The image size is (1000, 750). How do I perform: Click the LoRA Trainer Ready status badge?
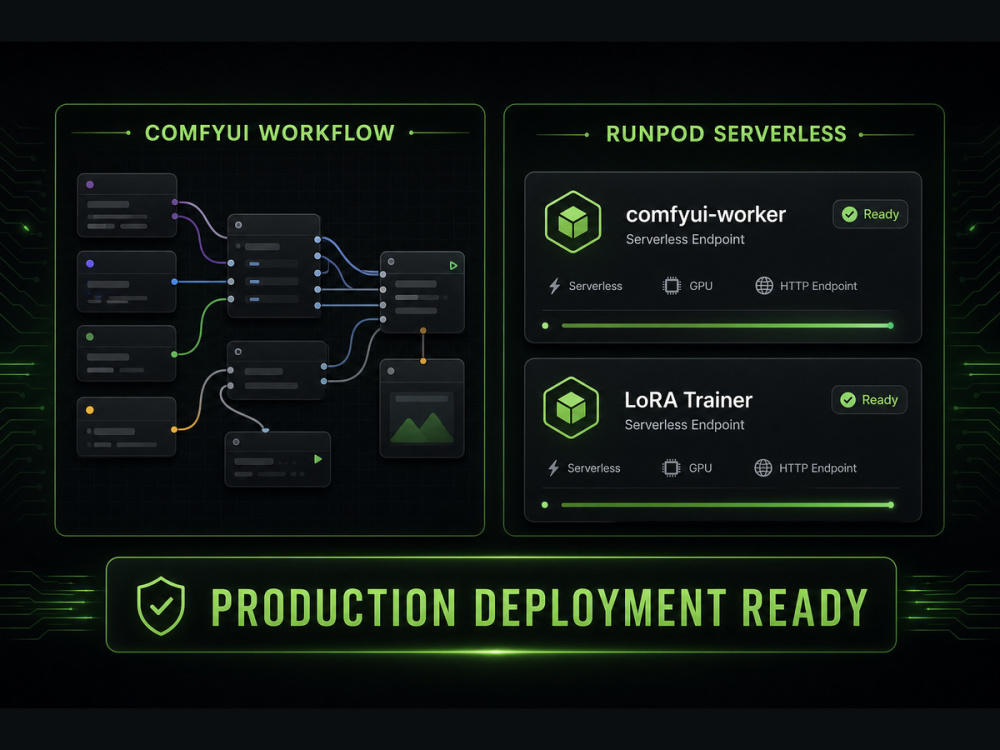(x=869, y=400)
